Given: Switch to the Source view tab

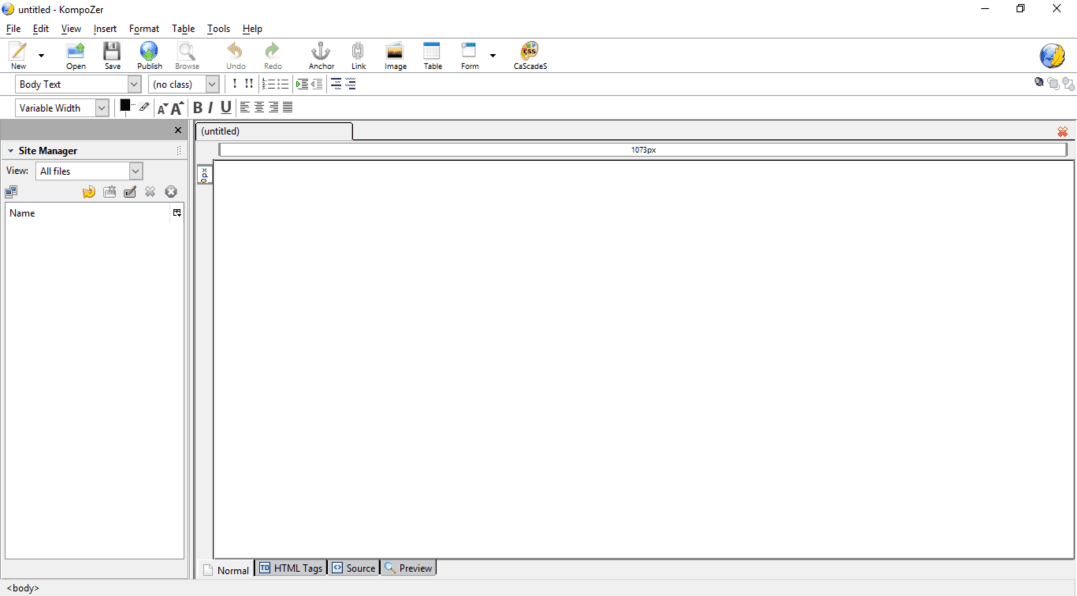Looking at the screenshot, I should coord(354,568).
